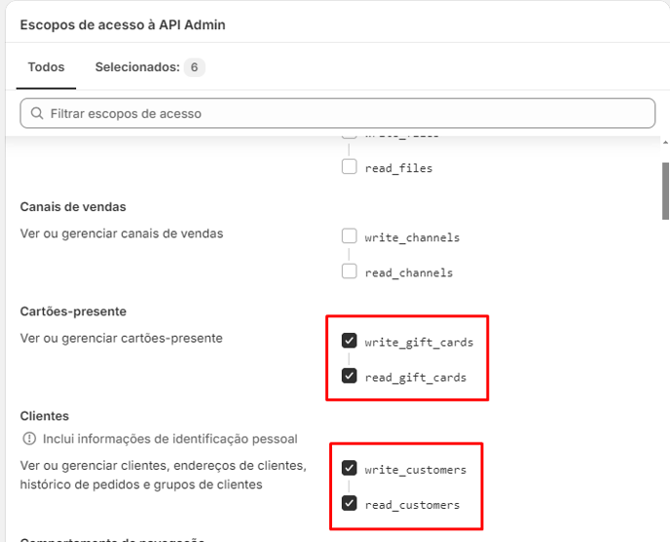Screen dimensions: 670x542
Task: Enable the read_channels checkbox
Action: click(x=349, y=272)
